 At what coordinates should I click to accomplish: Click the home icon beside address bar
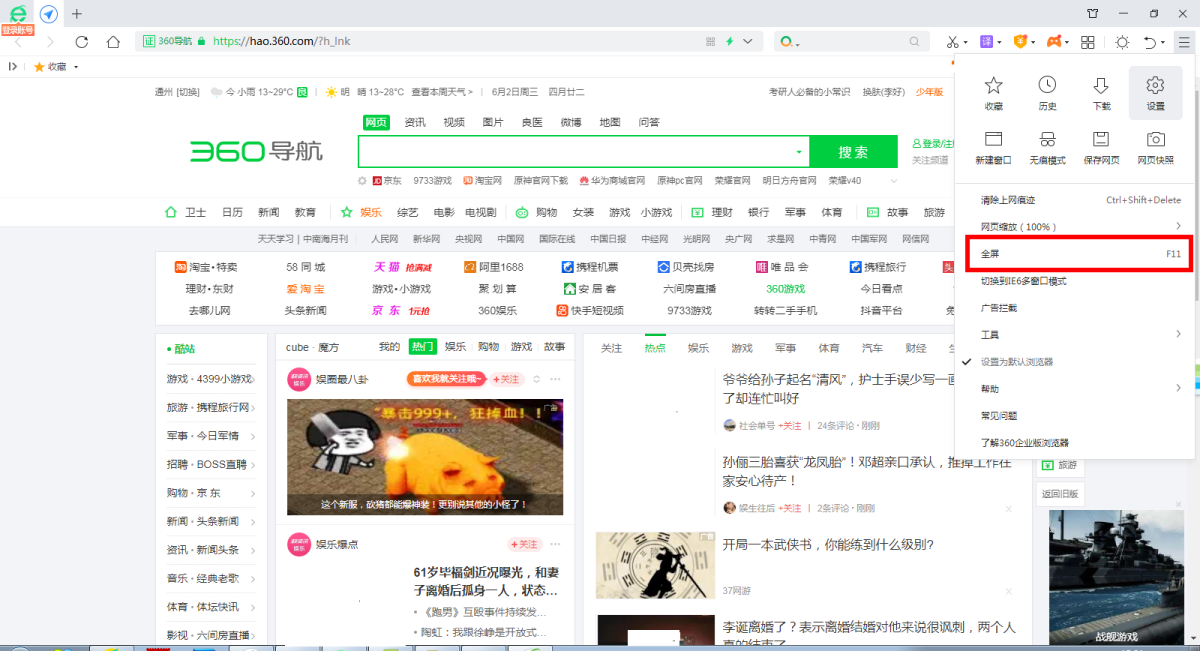click(x=114, y=42)
